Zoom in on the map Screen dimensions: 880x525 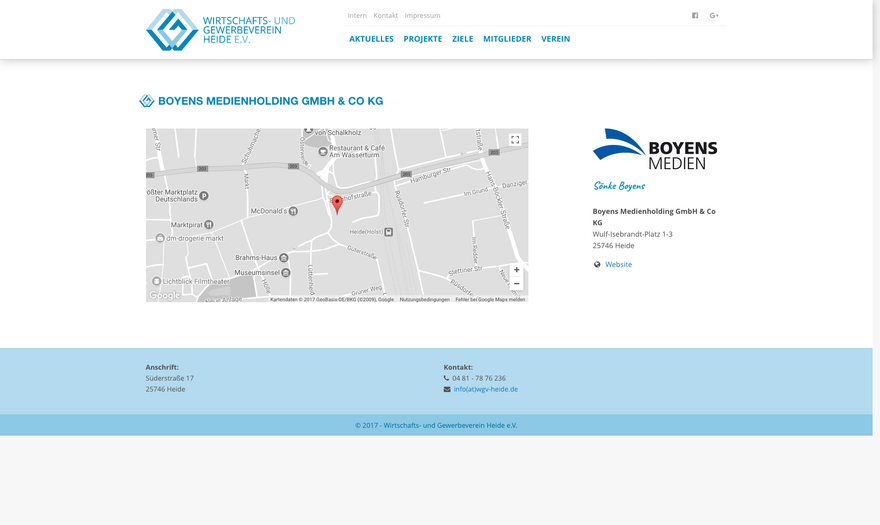click(516, 270)
